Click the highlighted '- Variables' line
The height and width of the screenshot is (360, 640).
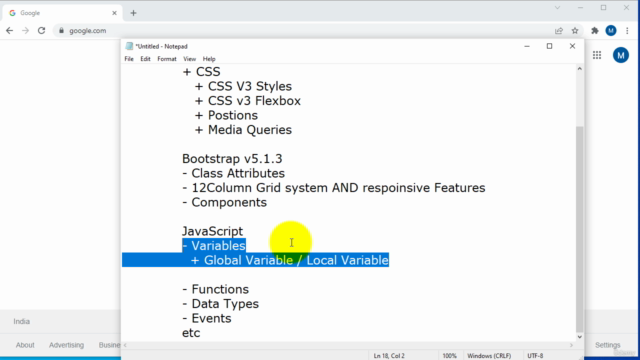214,246
